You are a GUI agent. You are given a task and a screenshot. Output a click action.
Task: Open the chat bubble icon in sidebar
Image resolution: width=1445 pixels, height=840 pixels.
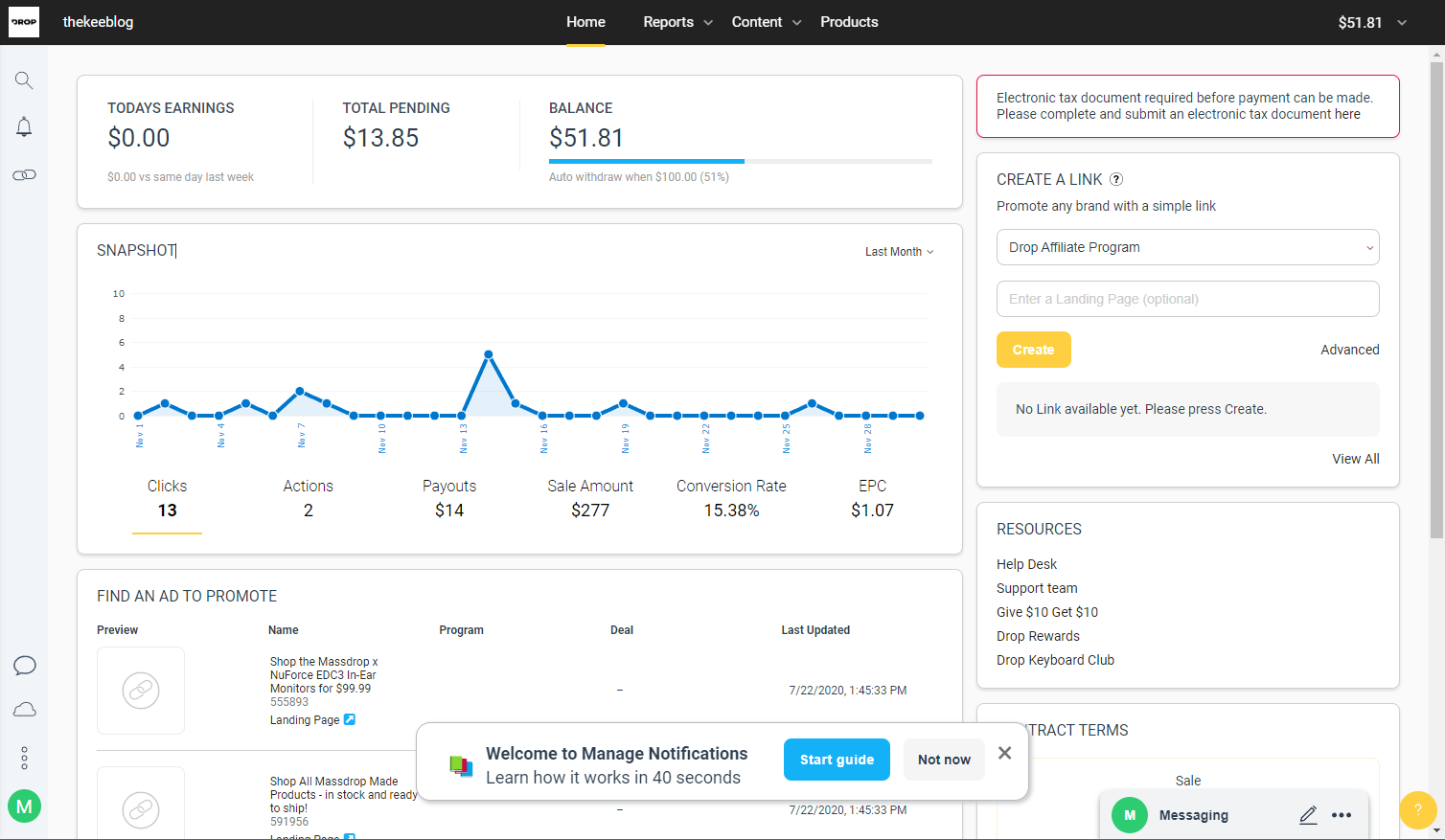tap(25, 666)
